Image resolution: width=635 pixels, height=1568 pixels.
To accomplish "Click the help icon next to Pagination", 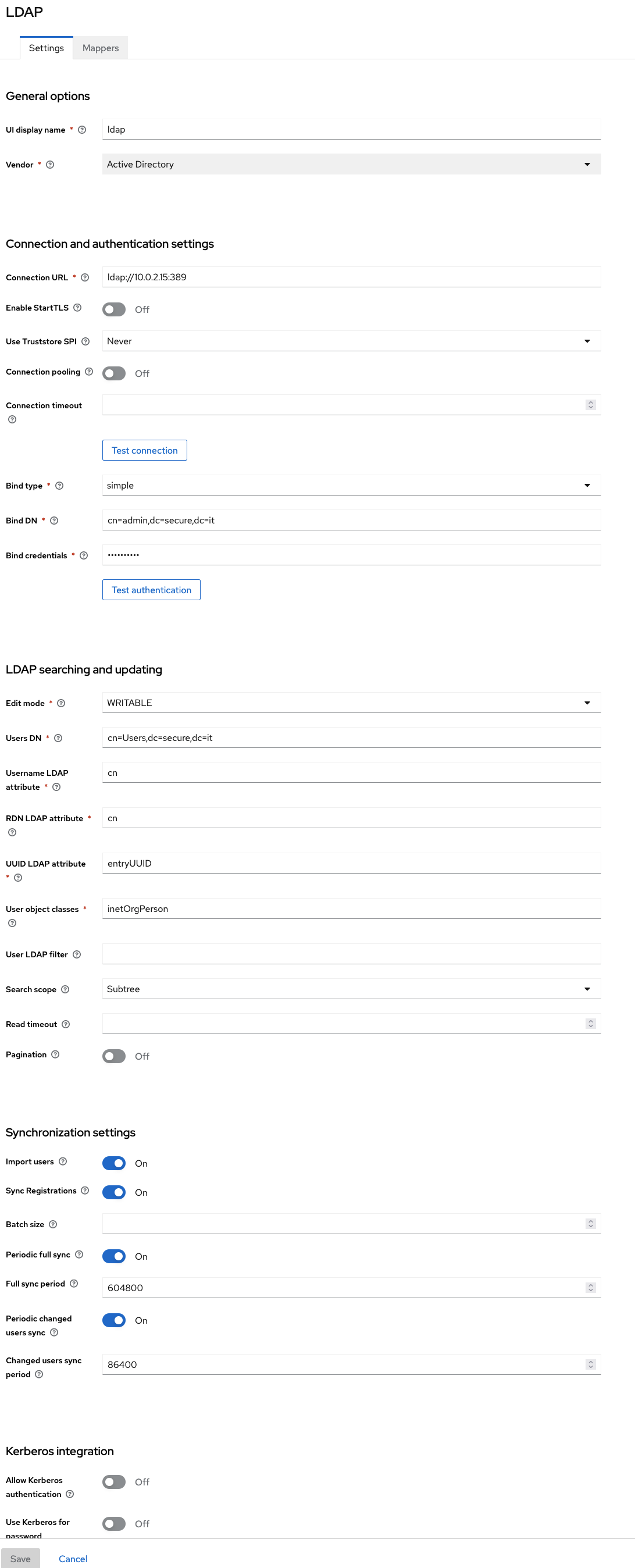I will pyautogui.click(x=55, y=1054).
